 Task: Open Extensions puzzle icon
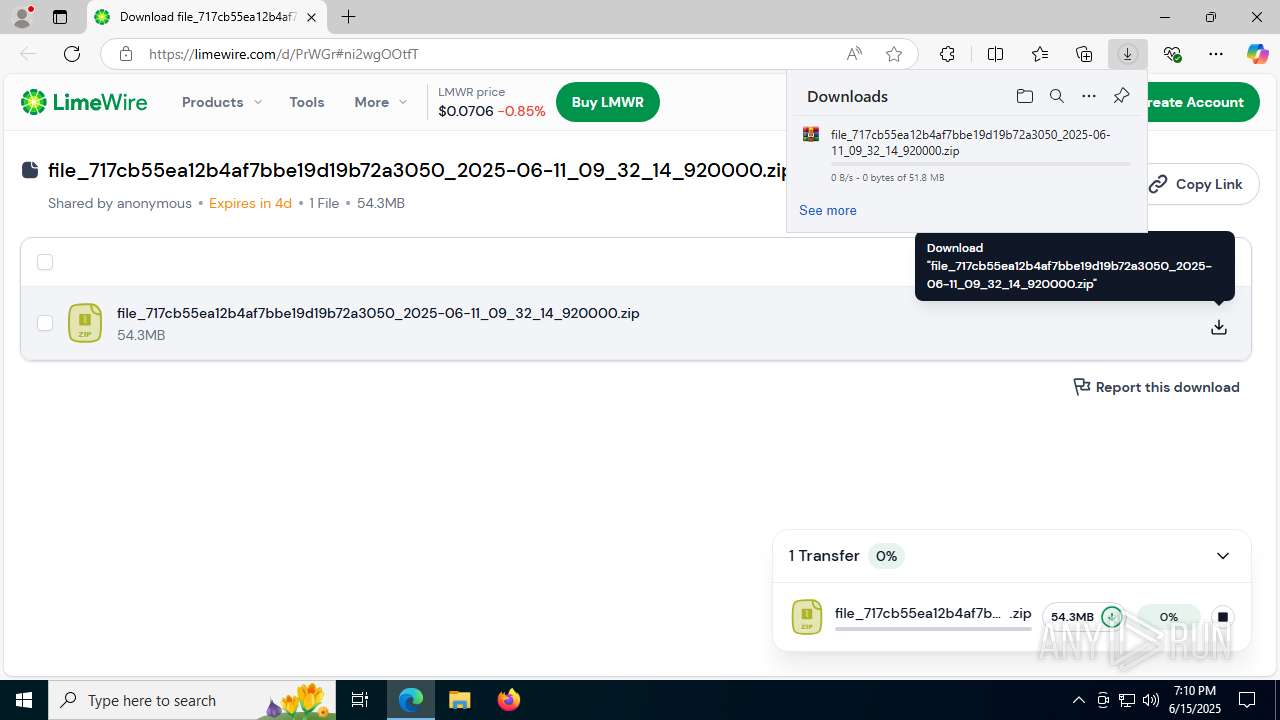click(947, 54)
